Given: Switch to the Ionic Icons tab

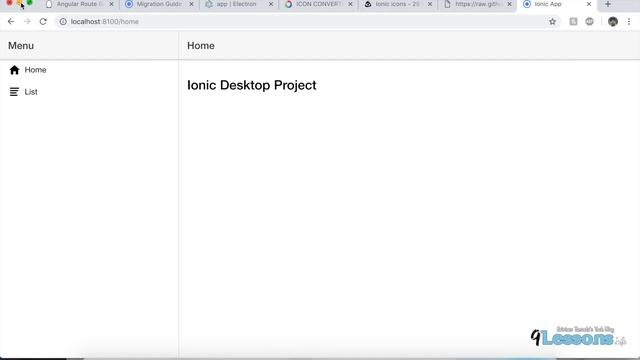Looking at the screenshot, I should click(398, 4).
